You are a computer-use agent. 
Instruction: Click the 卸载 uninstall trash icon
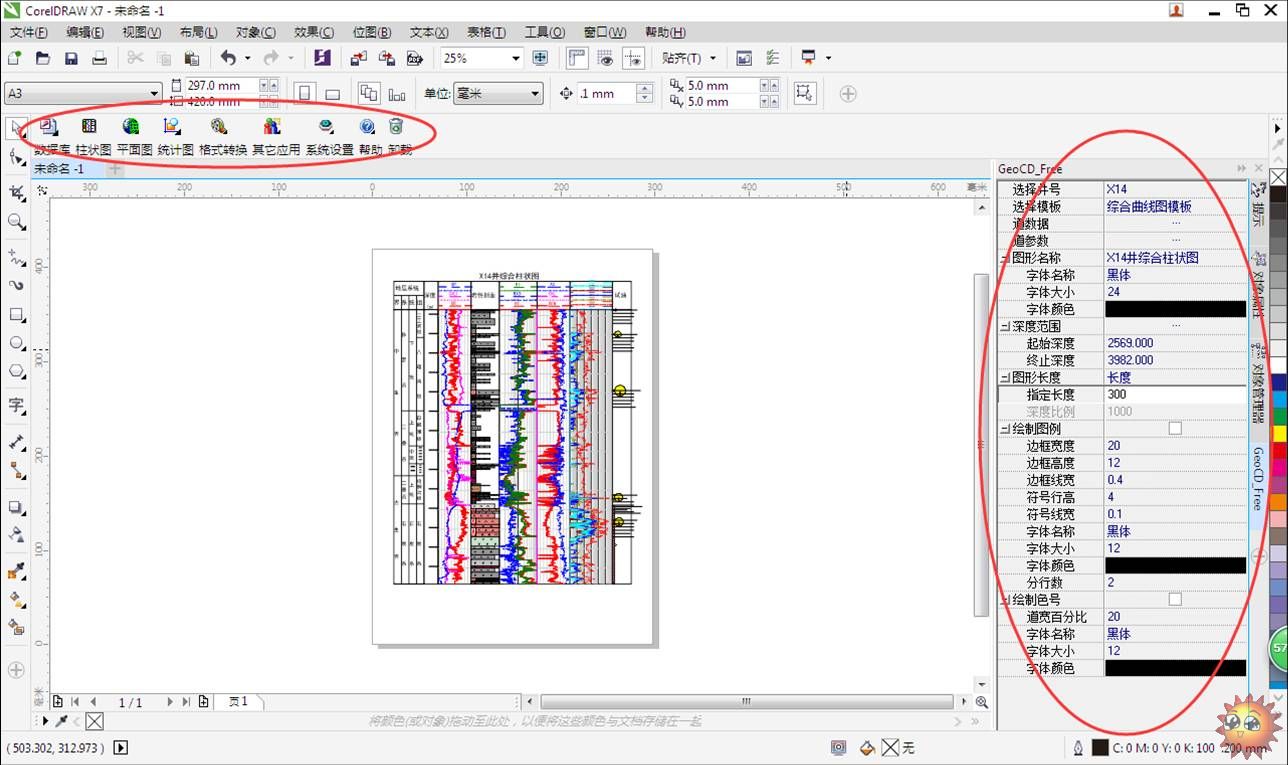[396, 127]
